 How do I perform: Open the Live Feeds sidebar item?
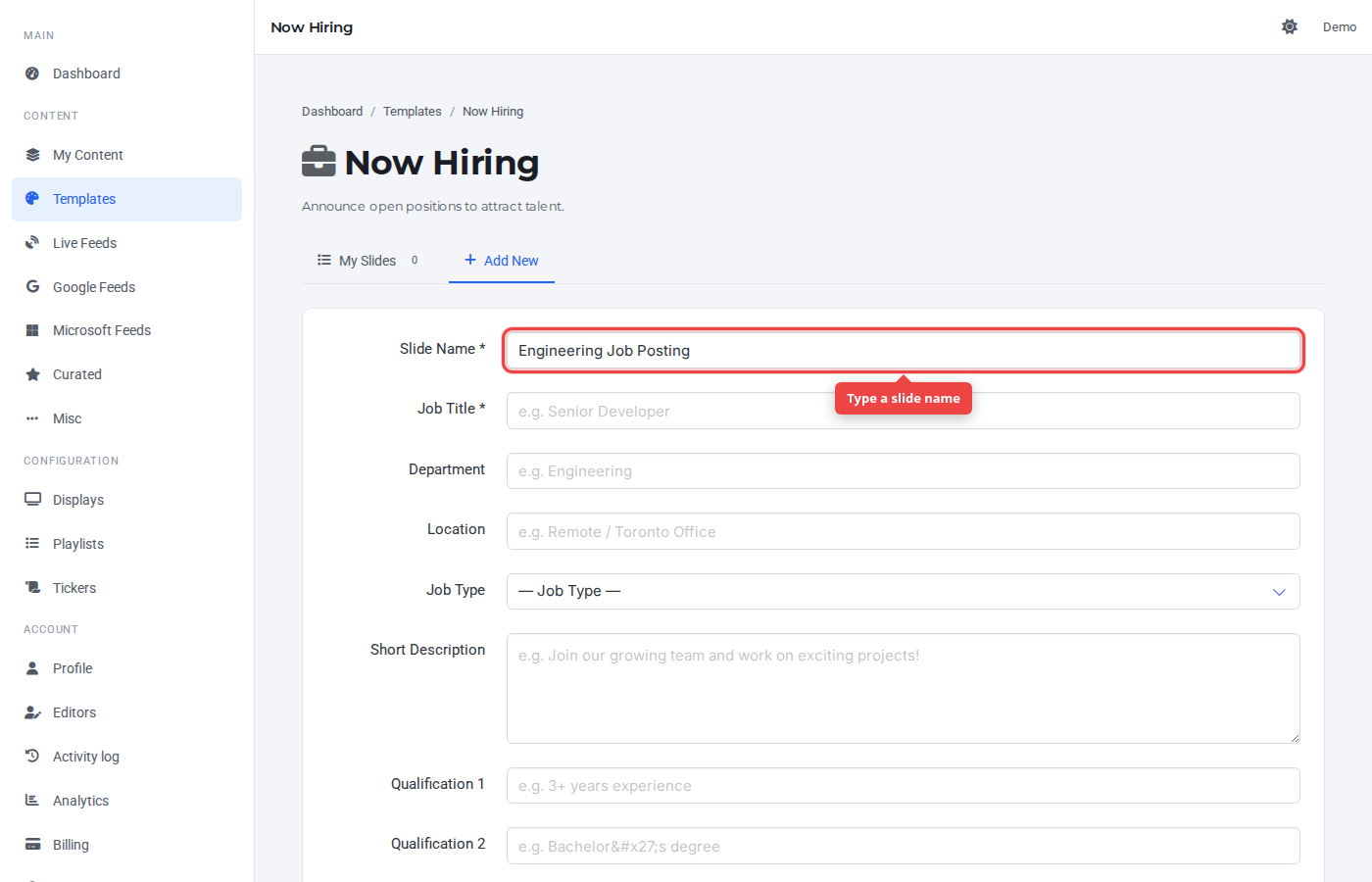pos(126,243)
